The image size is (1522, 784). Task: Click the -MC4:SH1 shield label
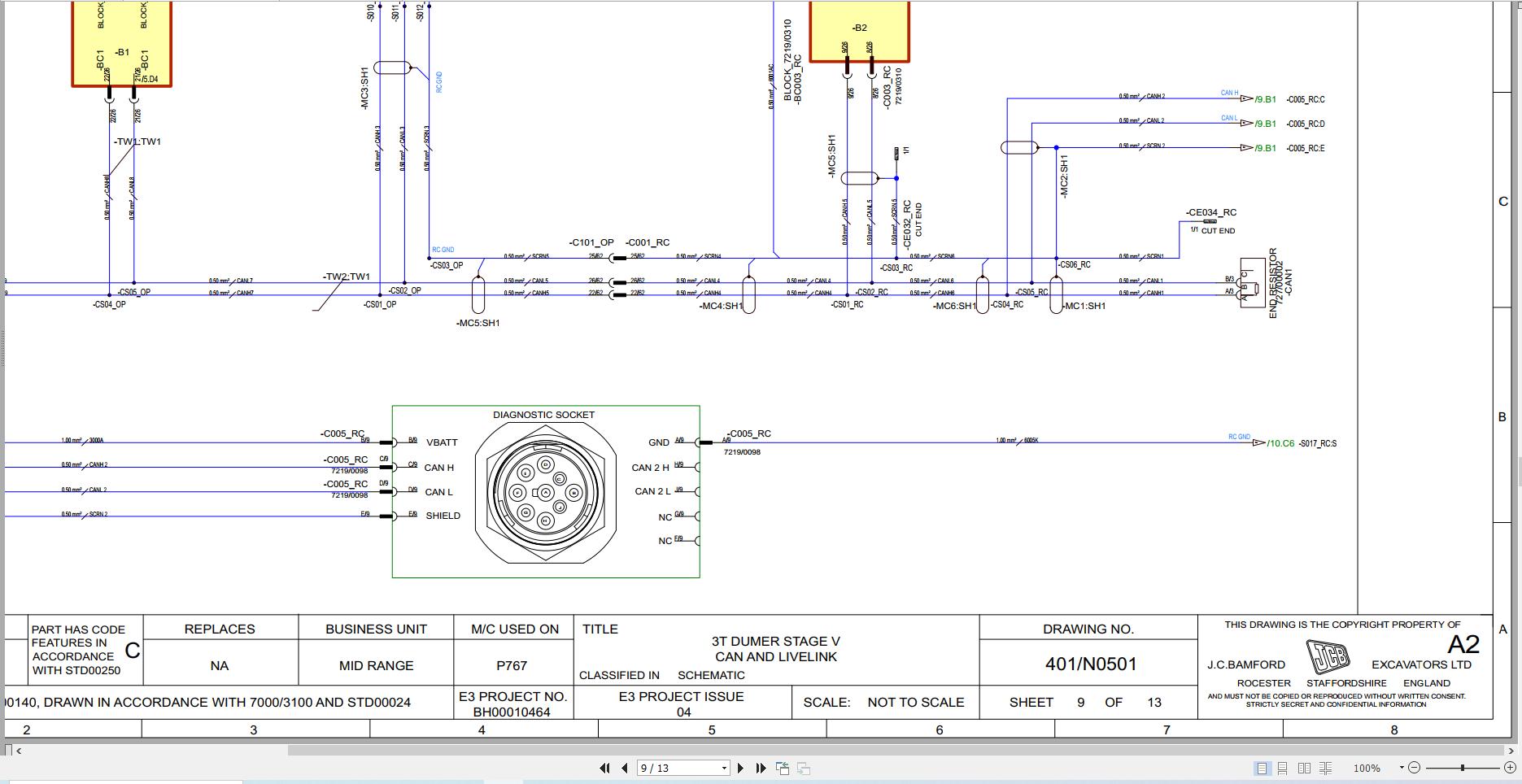(721, 306)
